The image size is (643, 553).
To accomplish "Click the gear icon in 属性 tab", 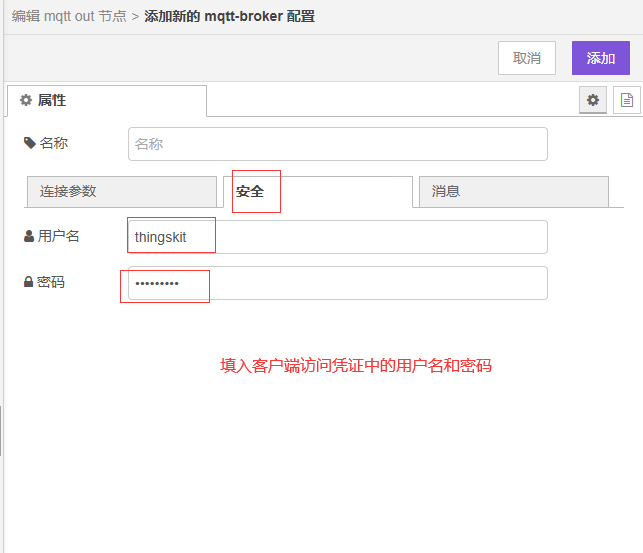I will coord(26,100).
